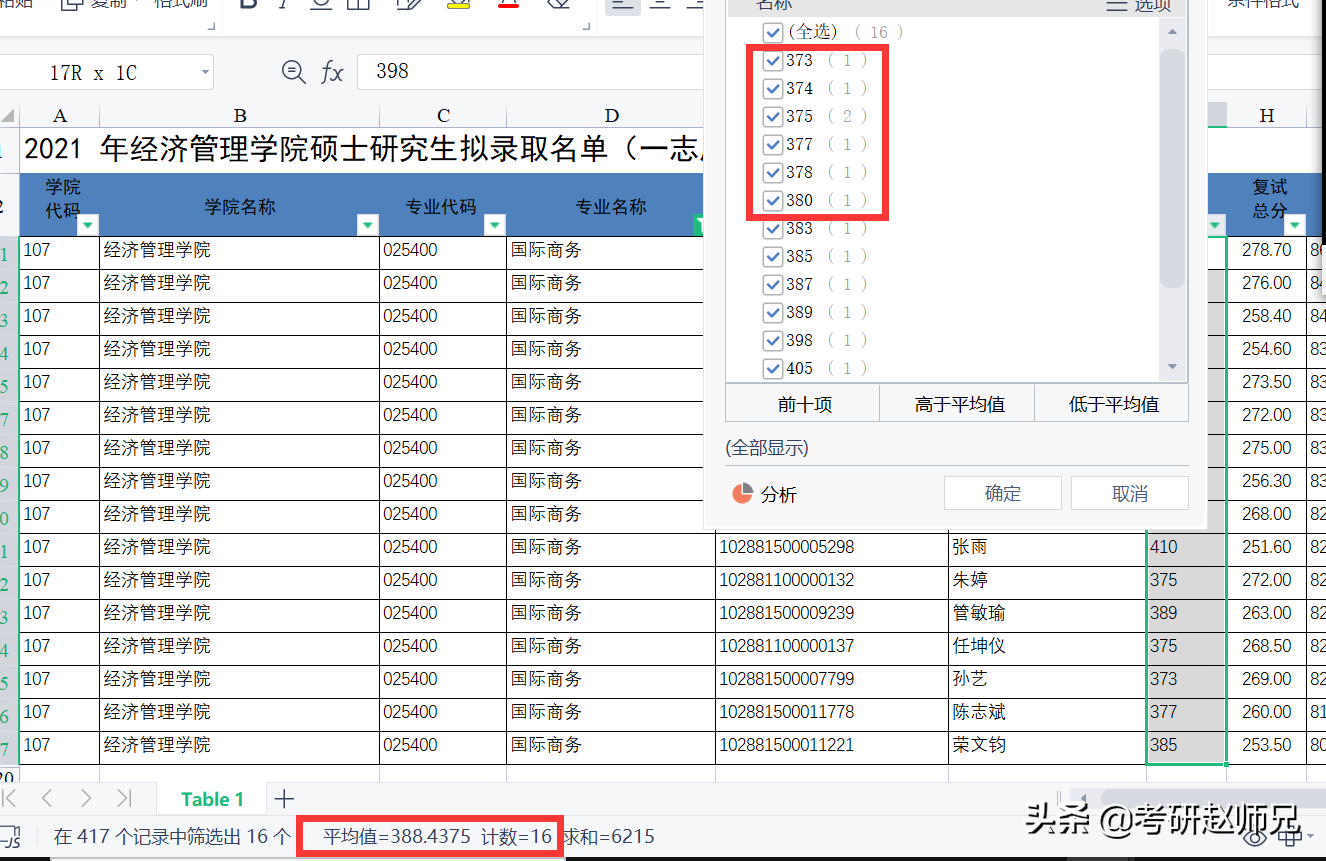The image size is (1326, 861).
Task: Uncheck filter value 375
Action: [772, 116]
